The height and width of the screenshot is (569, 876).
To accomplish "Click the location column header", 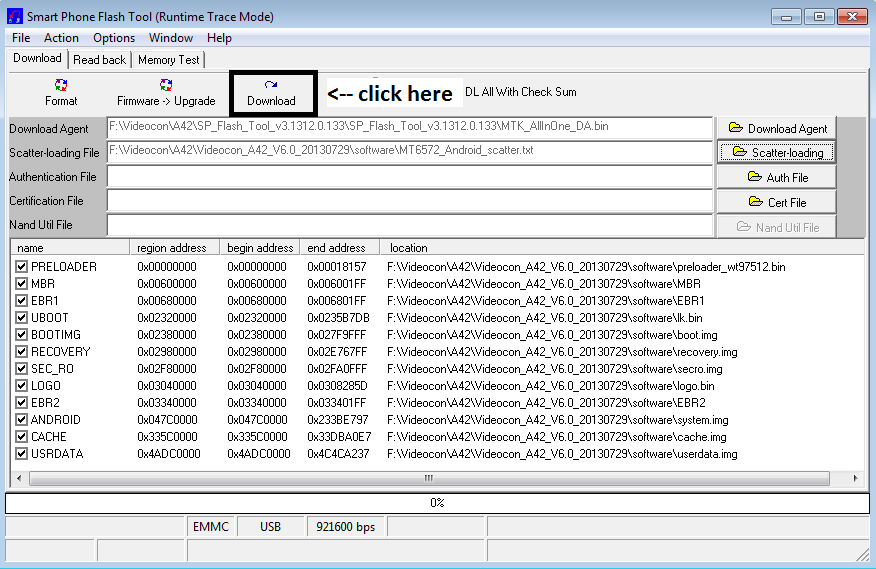I will (x=621, y=248).
